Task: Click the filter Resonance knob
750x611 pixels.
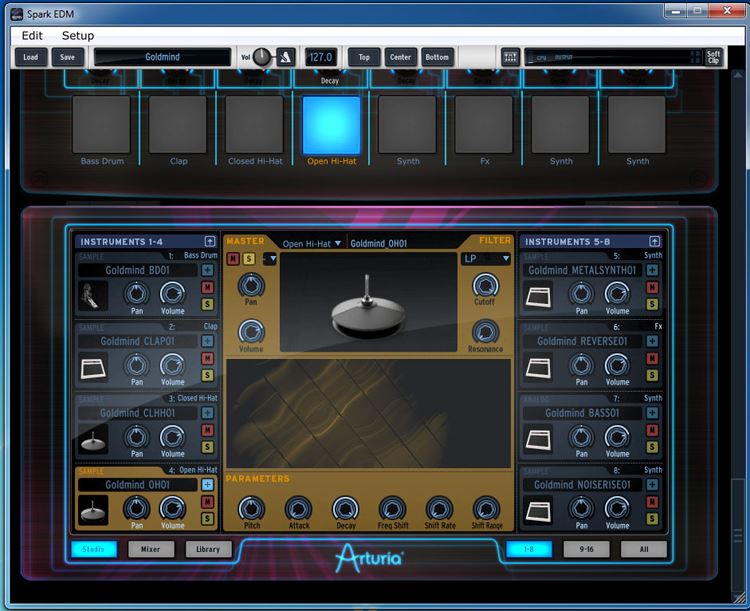Action: point(485,332)
